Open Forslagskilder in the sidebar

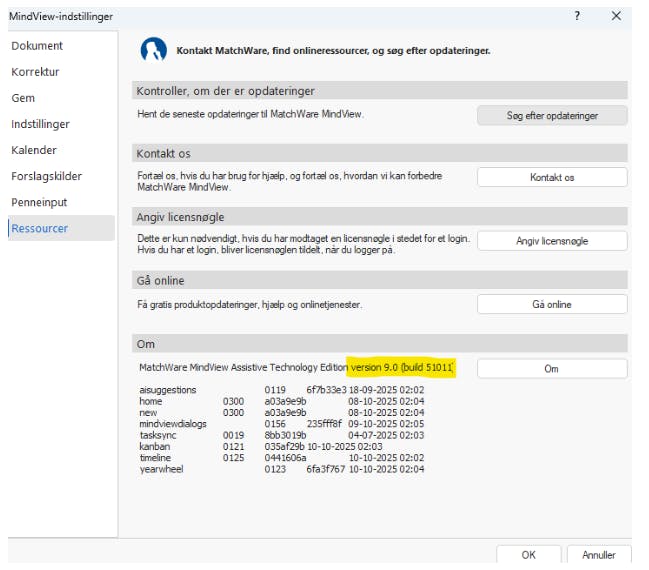click(x=47, y=176)
